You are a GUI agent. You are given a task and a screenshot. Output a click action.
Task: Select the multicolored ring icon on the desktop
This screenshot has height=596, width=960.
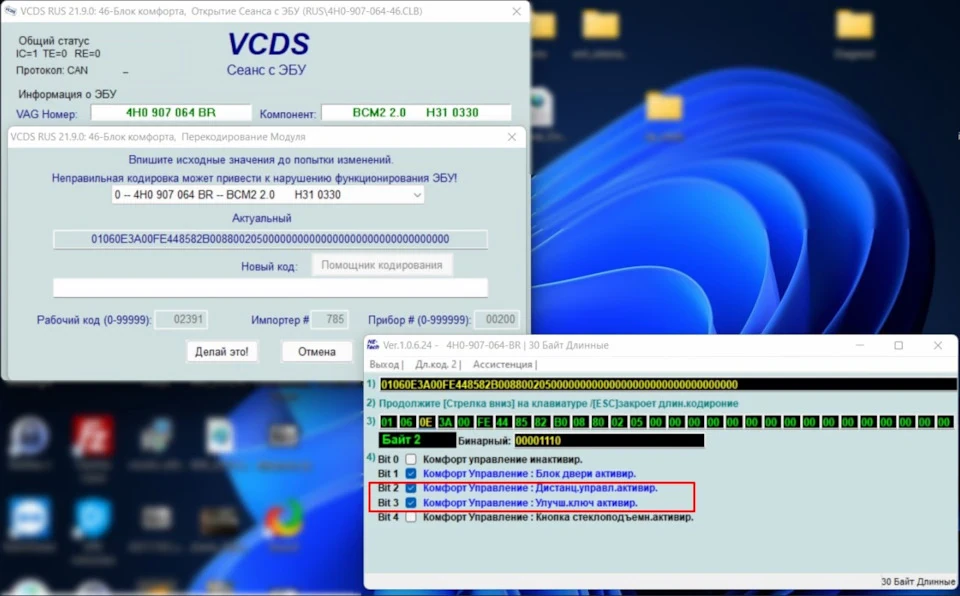click(x=284, y=519)
